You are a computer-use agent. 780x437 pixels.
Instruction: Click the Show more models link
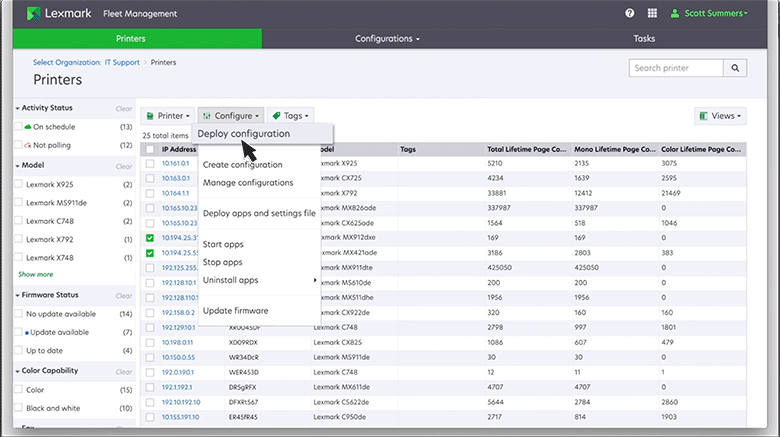click(x=36, y=274)
